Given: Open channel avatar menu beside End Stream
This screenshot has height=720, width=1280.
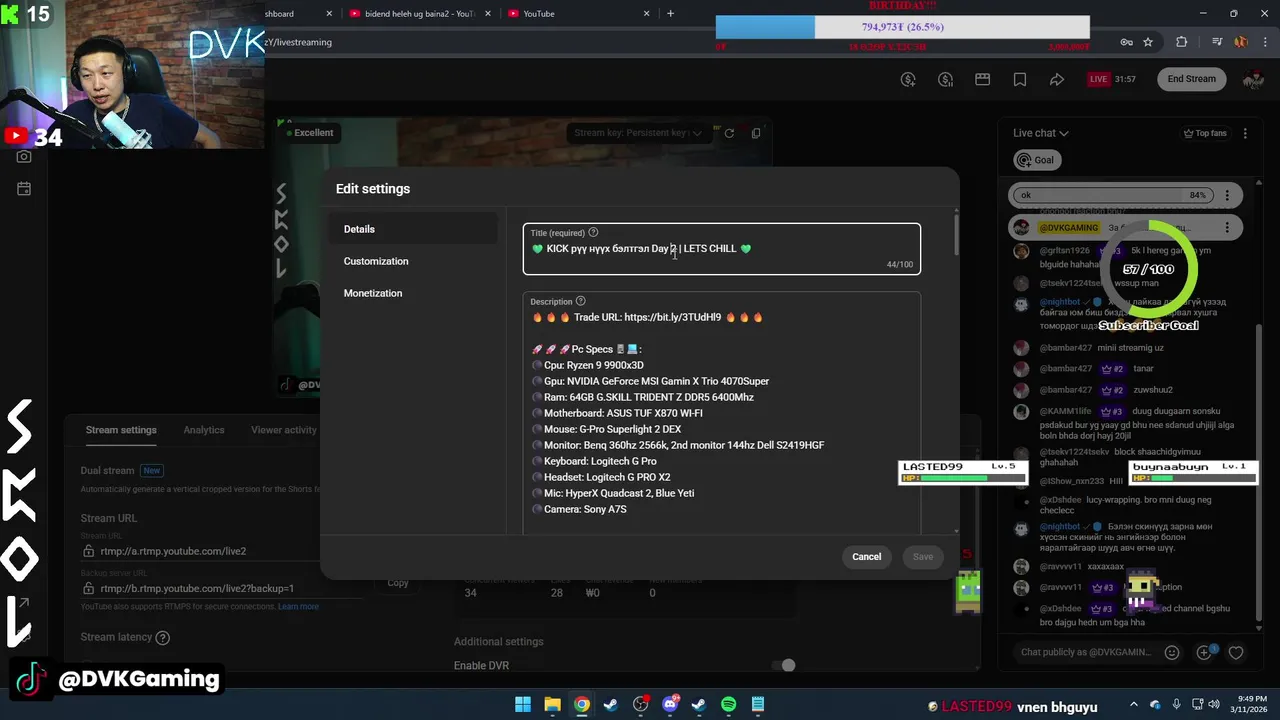Looking at the screenshot, I should 1253,79.
